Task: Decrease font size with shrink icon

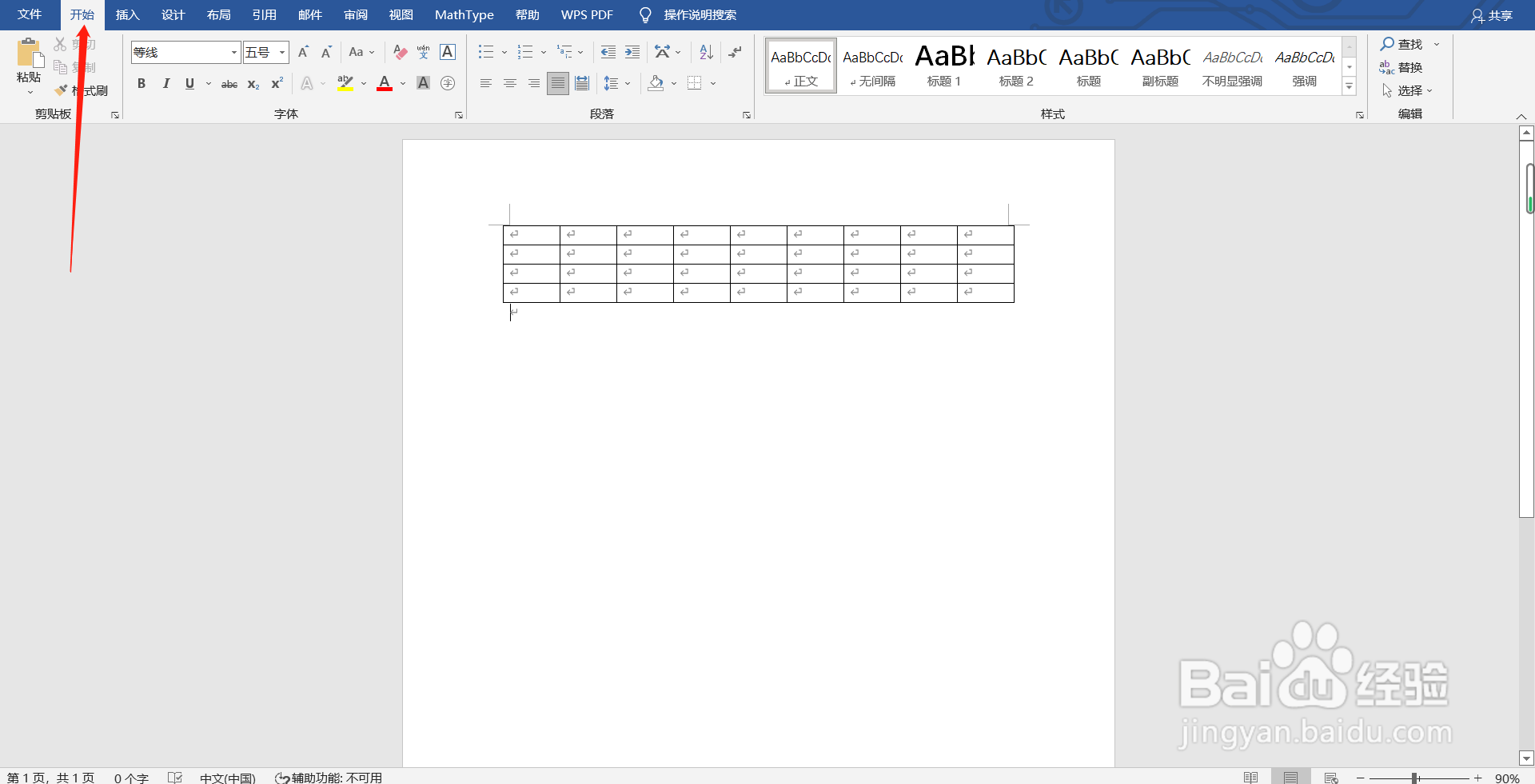Action: [326, 52]
